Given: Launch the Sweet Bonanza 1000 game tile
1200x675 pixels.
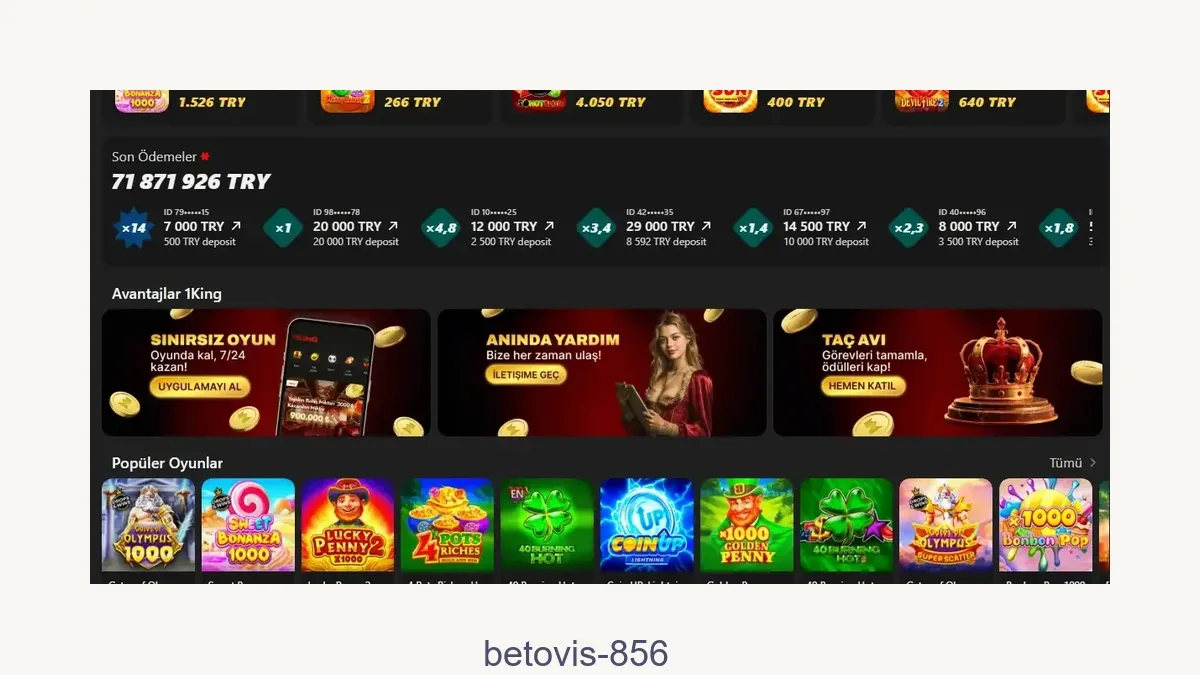Looking at the screenshot, I should click(248, 525).
